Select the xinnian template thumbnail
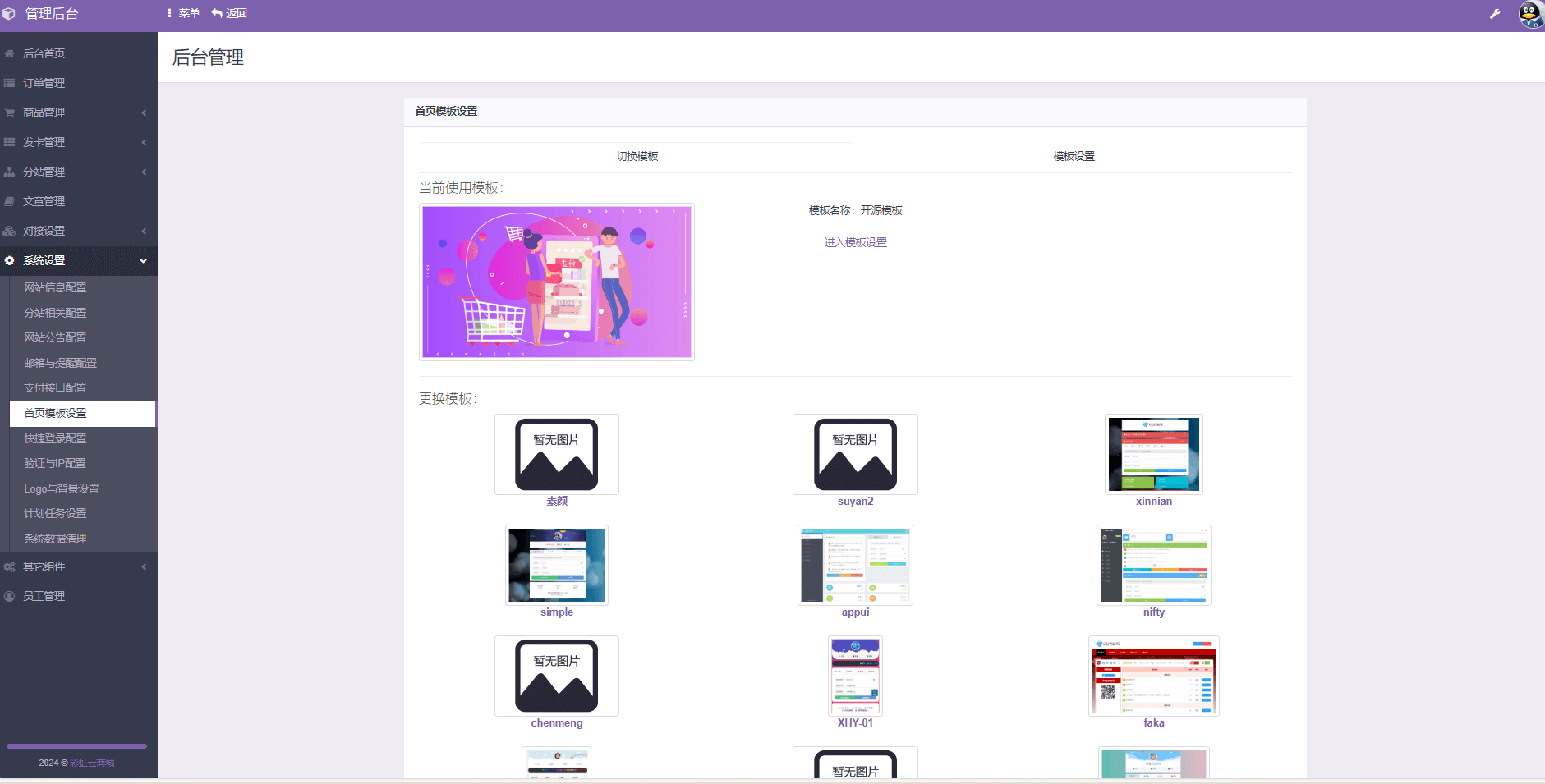Image resolution: width=1545 pixels, height=784 pixels. 1154,455
